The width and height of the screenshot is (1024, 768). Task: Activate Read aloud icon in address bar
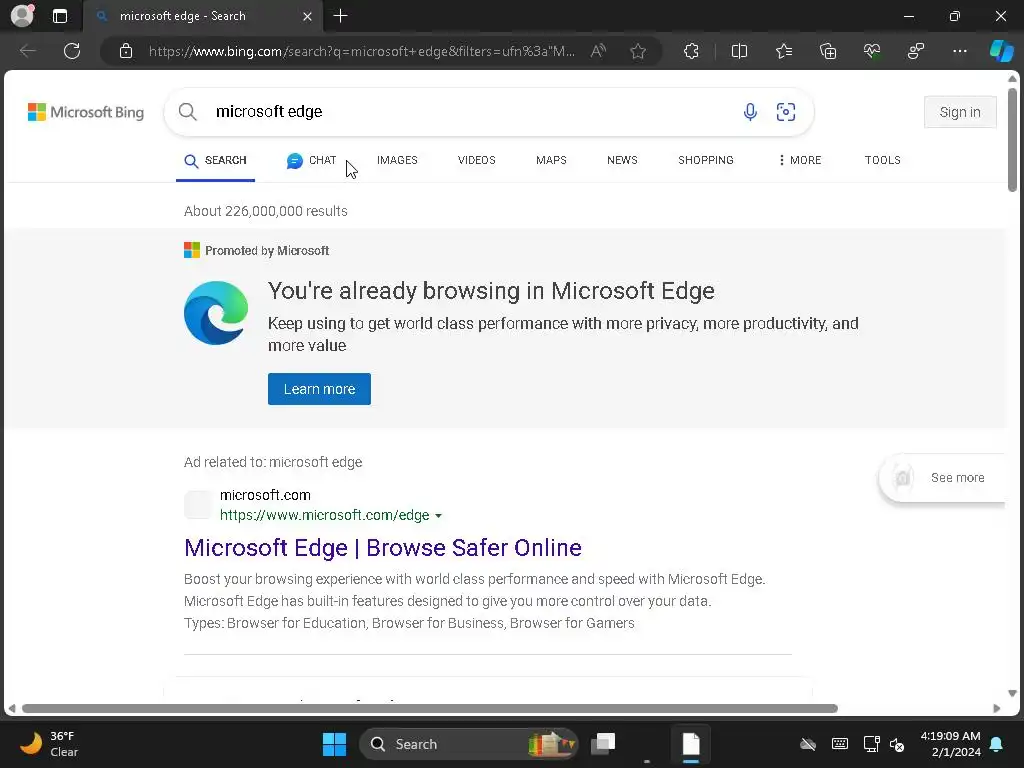point(598,51)
